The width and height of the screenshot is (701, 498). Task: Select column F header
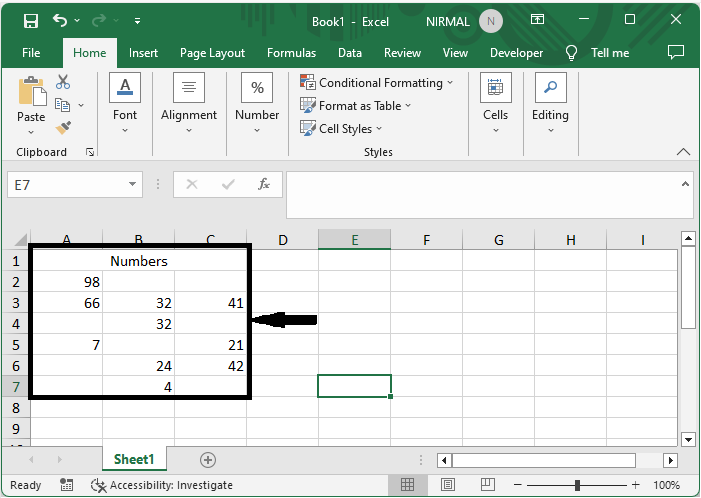point(427,240)
